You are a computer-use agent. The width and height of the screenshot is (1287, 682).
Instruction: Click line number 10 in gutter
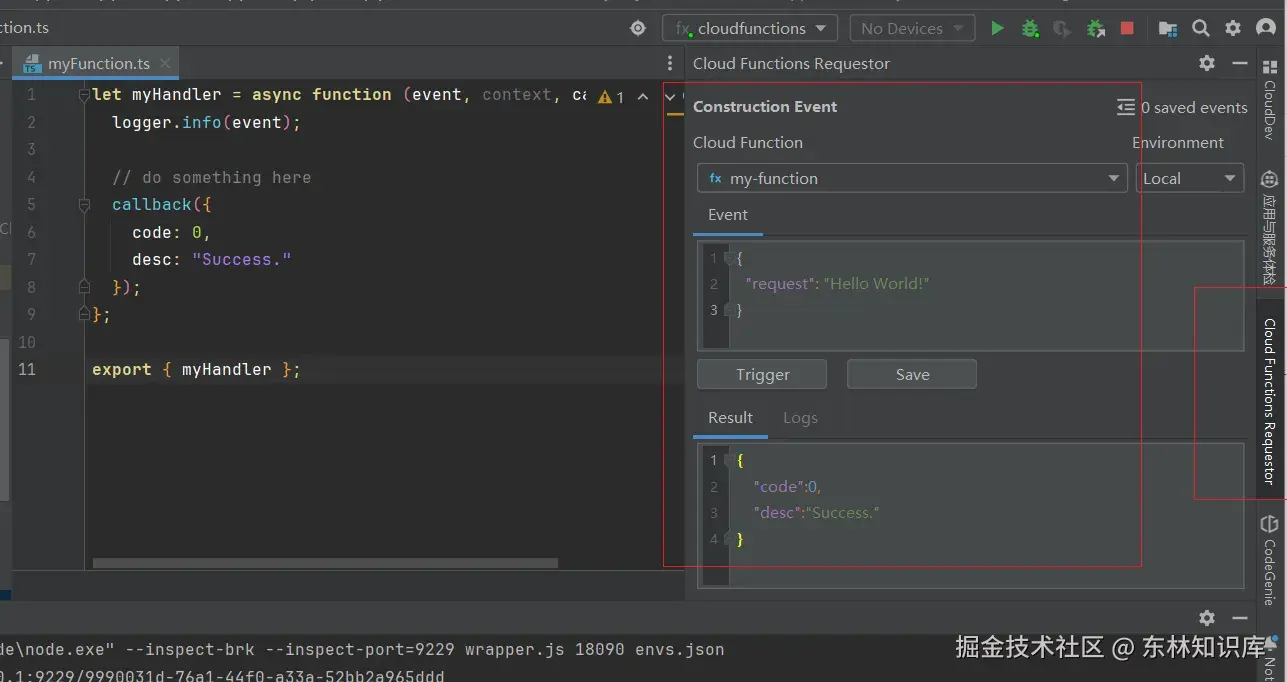(x=27, y=342)
